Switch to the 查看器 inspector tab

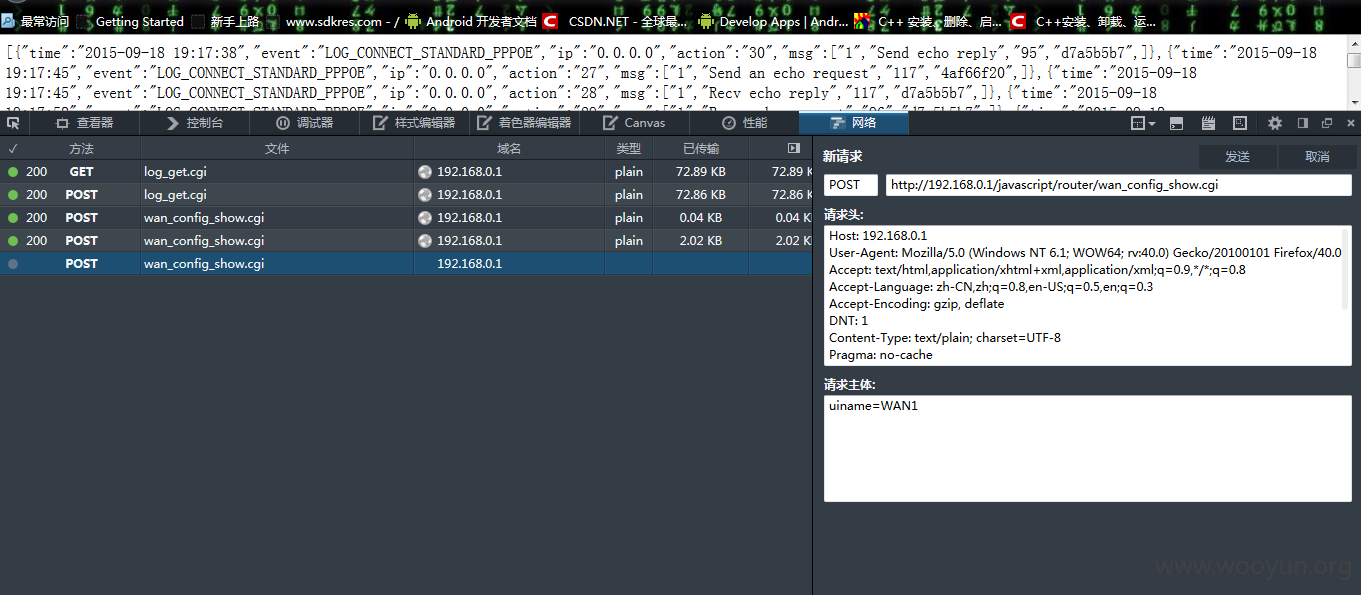(x=84, y=123)
